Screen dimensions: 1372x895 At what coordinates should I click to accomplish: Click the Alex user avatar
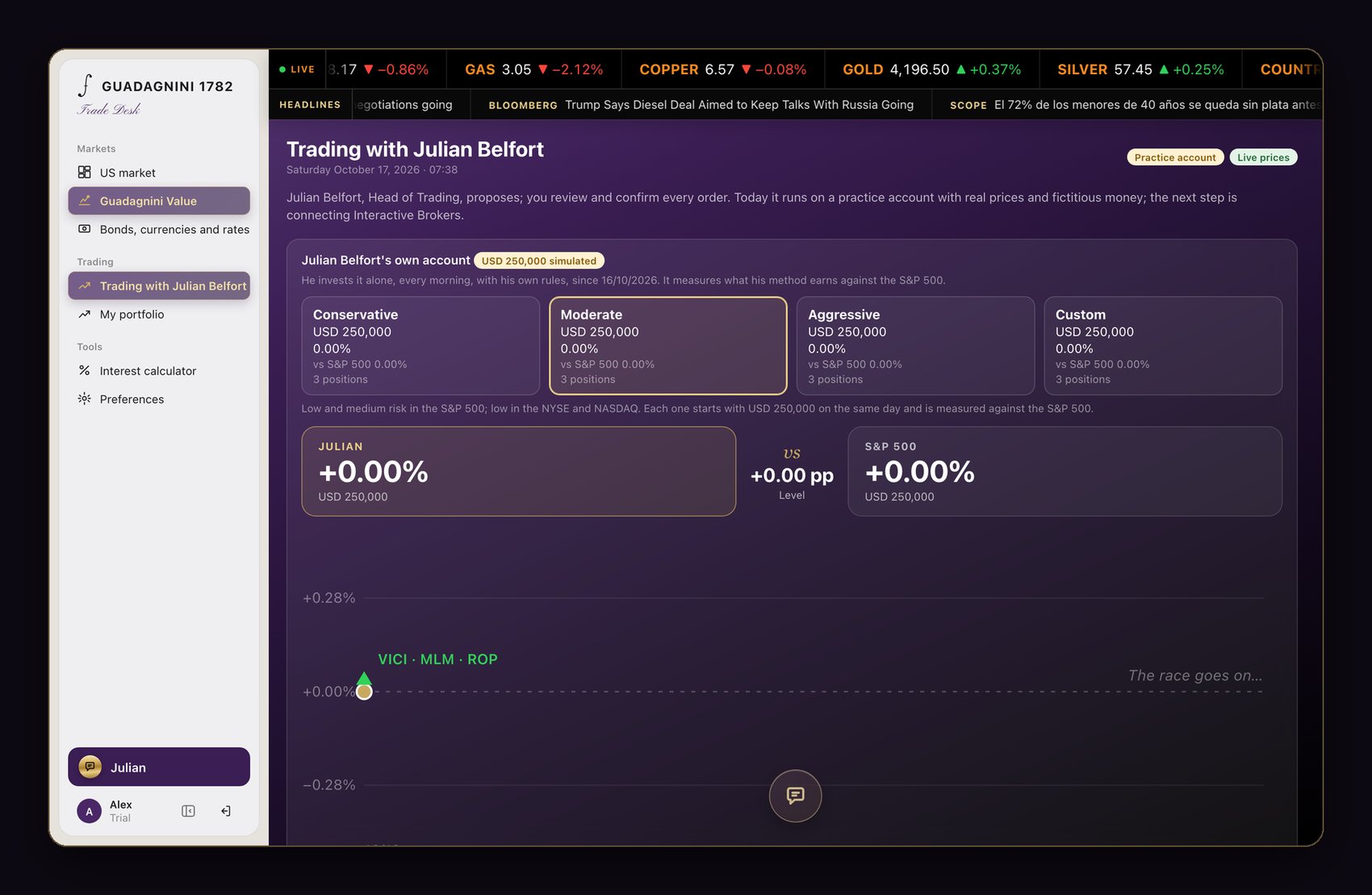tap(89, 811)
